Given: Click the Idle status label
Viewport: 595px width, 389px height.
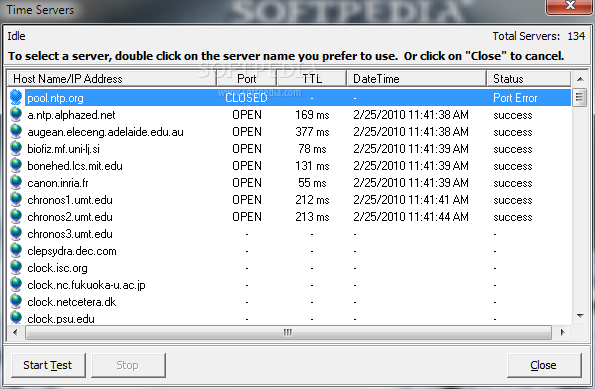Looking at the screenshot, I should click(16, 36).
